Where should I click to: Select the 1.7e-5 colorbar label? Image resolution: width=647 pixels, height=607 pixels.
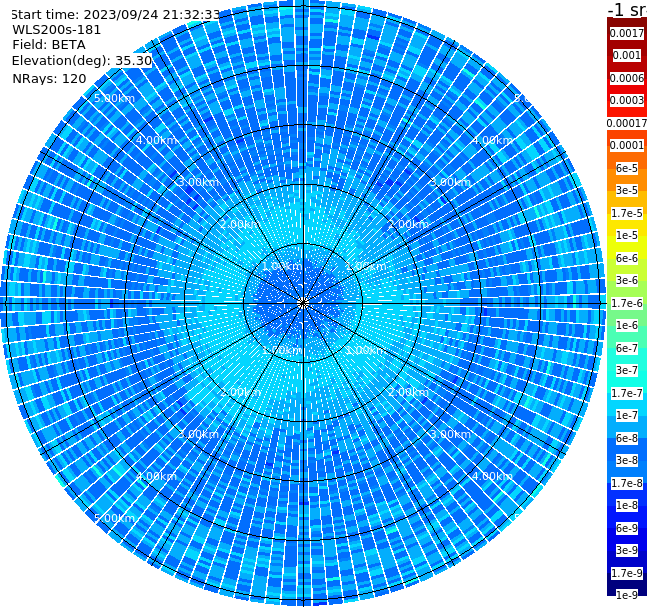[x=627, y=213]
